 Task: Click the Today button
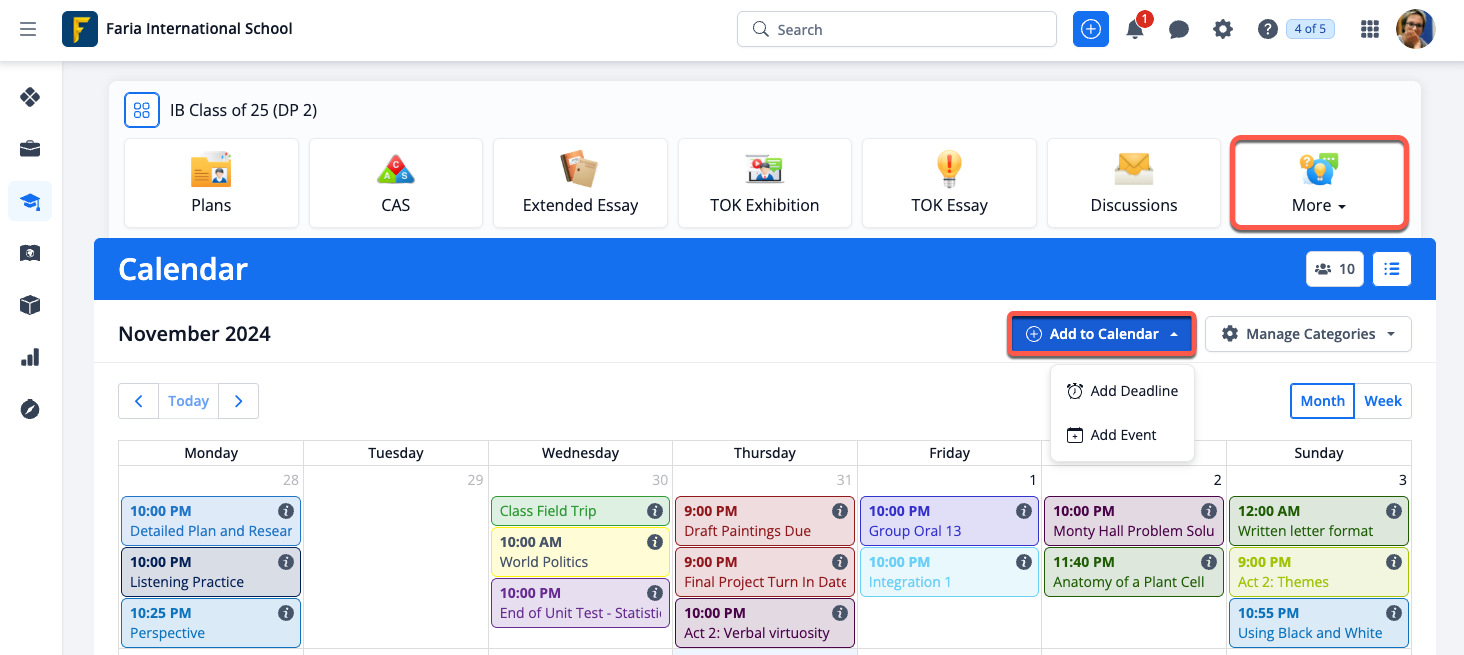pyautogui.click(x=188, y=401)
